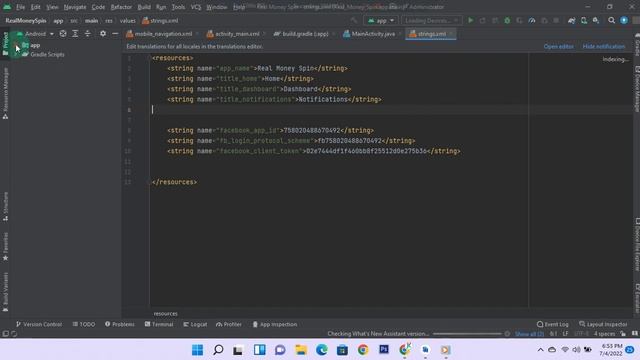Open Project panel gear options

point(103,34)
